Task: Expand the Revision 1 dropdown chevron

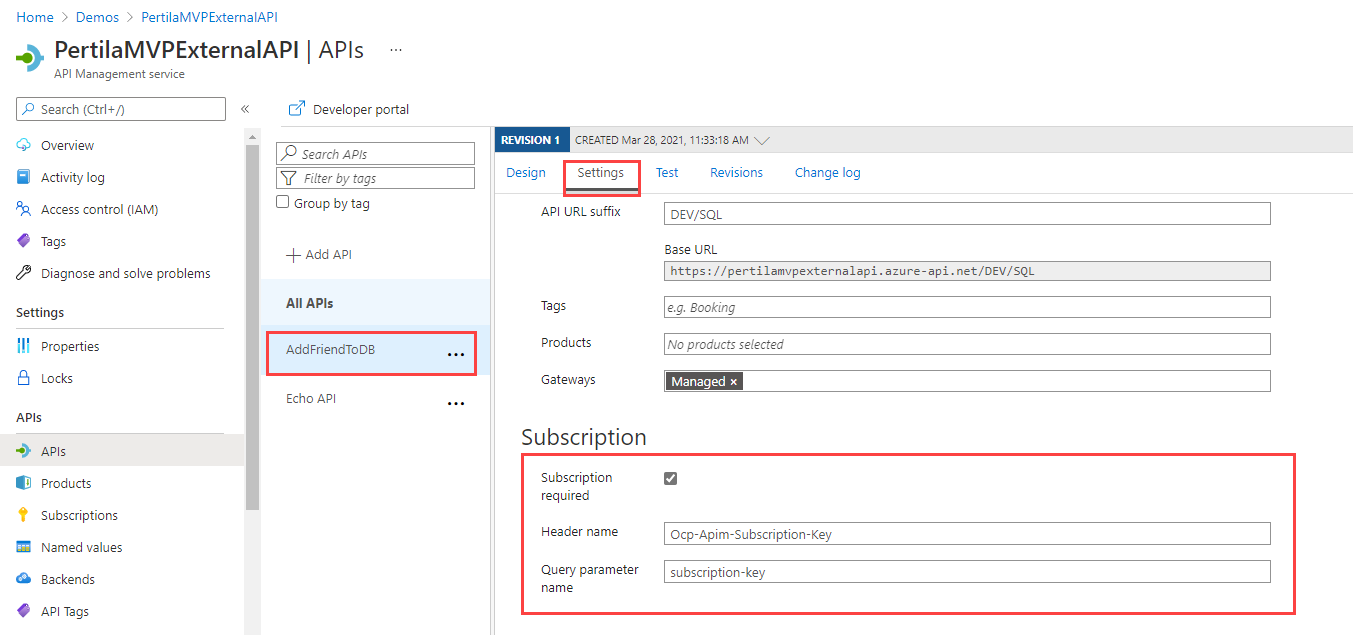Action: (761, 141)
